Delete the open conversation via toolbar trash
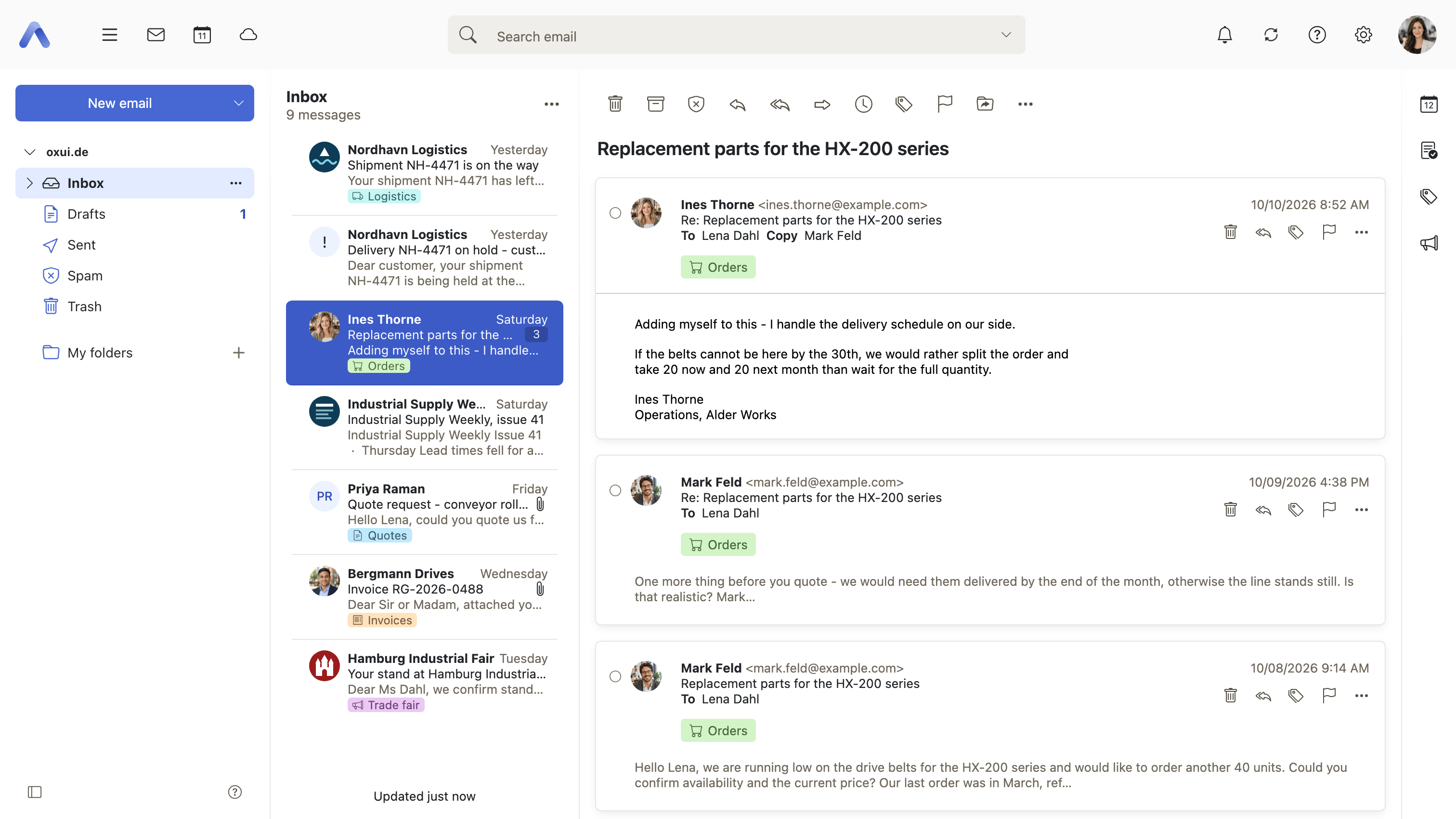The height and width of the screenshot is (819, 1456). (615, 104)
